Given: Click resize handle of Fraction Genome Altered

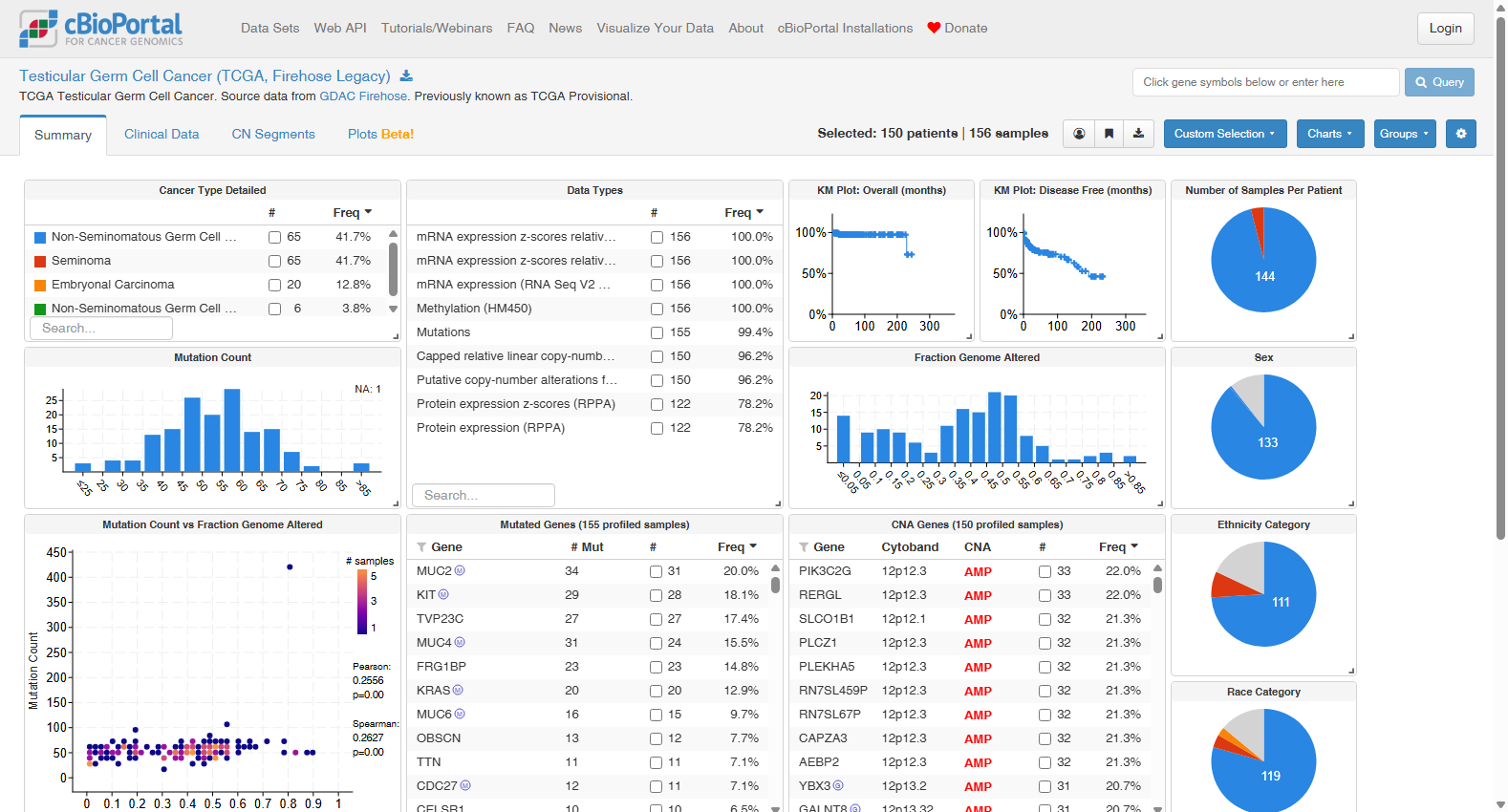Looking at the screenshot, I should (1160, 503).
